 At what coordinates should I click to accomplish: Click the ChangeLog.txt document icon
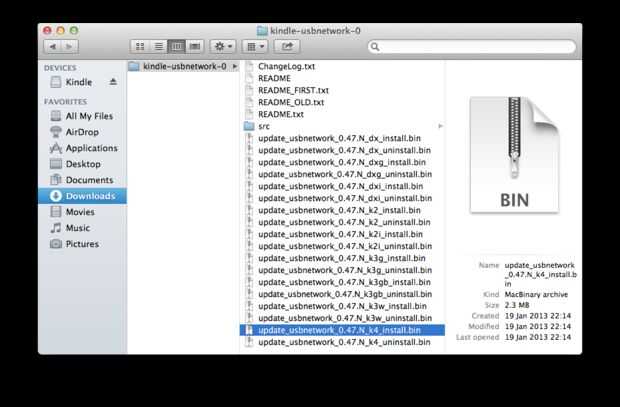pos(249,66)
